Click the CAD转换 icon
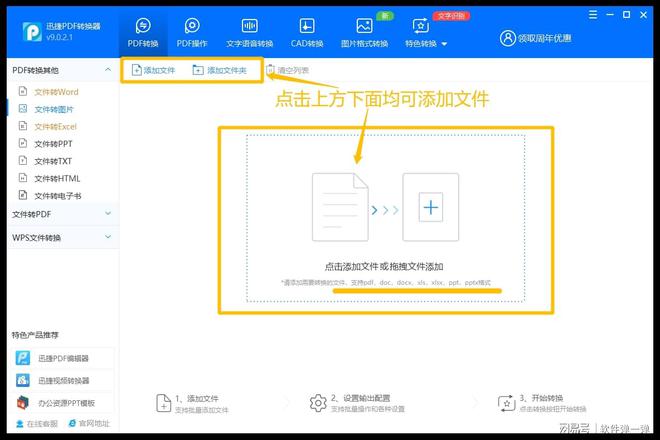Viewport: 660px width, 440px height. tap(307, 26)
